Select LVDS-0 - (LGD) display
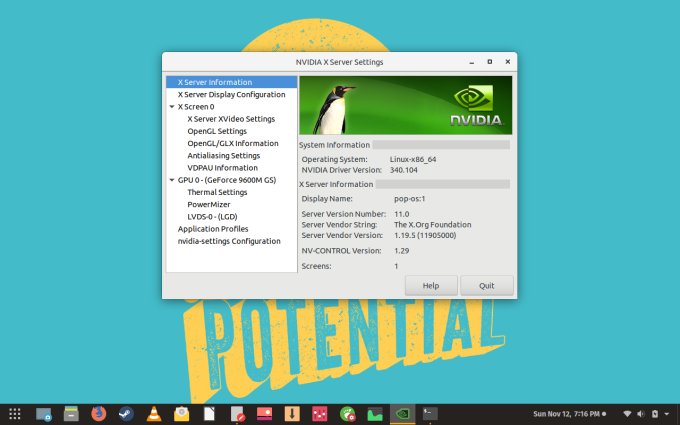This screenshot has height=425, width=680. [212, 216]
